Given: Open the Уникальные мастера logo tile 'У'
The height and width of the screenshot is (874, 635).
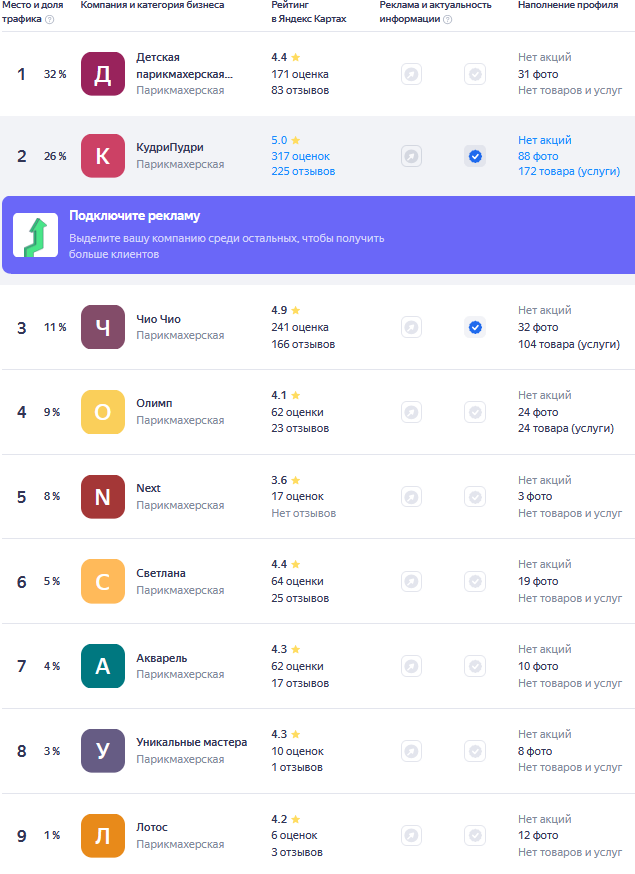Looking at the screenshot, I should [x=103, y=751].
